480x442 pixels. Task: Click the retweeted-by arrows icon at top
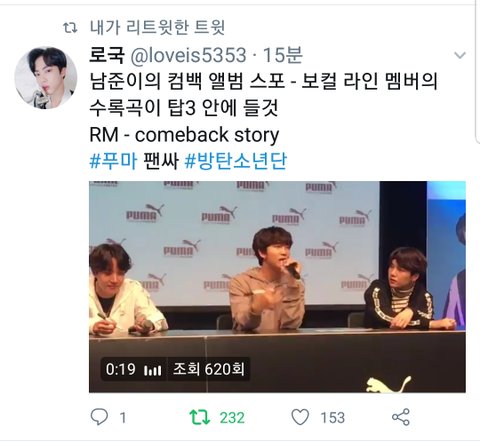(70, 28)
